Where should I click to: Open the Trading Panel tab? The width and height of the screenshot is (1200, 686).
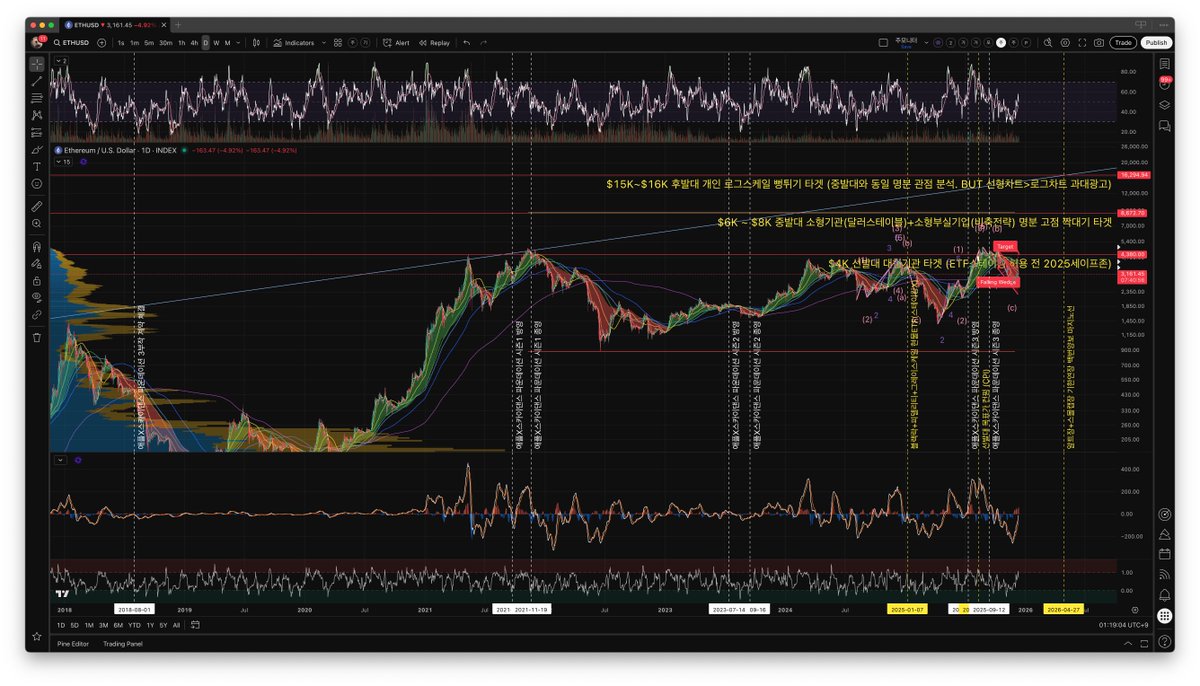(122, 643)
